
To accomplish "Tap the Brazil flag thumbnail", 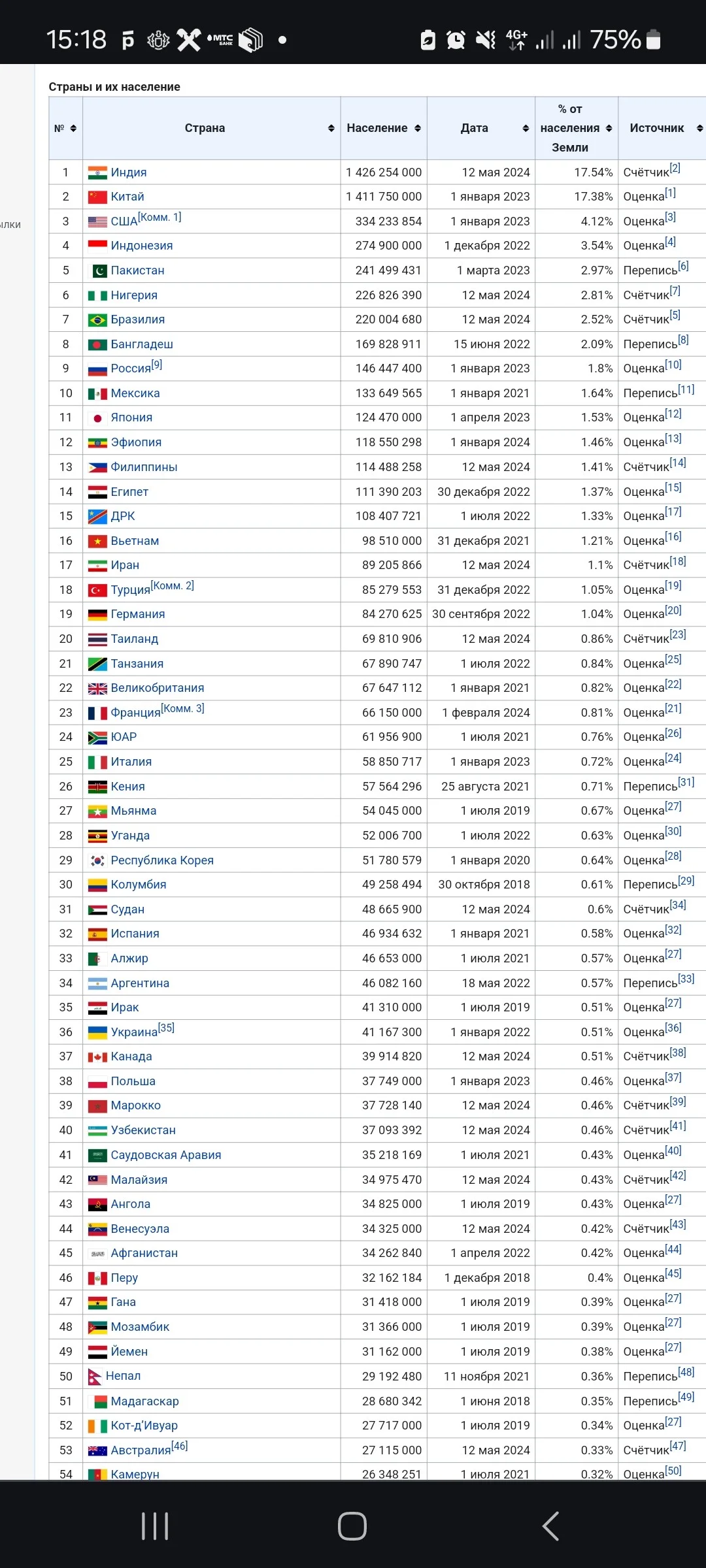I will [x=97, y=320].
